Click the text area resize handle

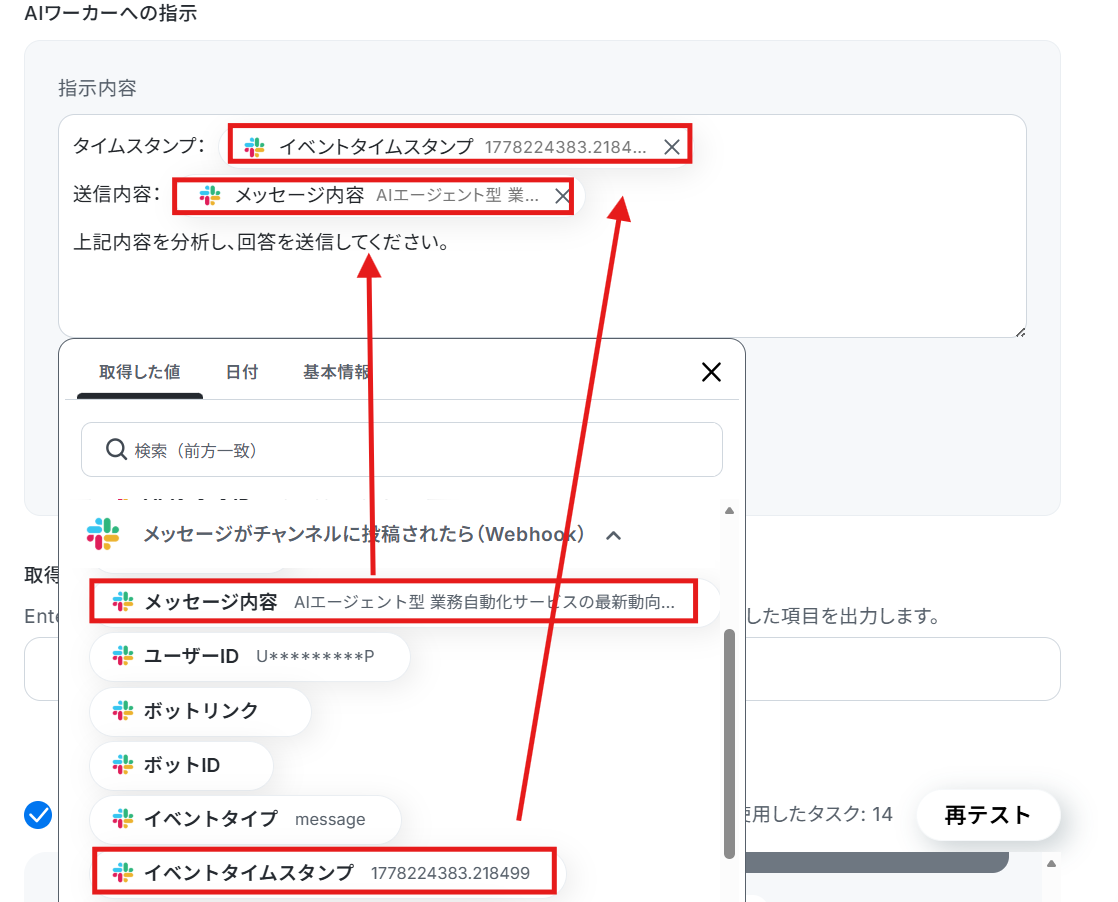point(1020,332)
